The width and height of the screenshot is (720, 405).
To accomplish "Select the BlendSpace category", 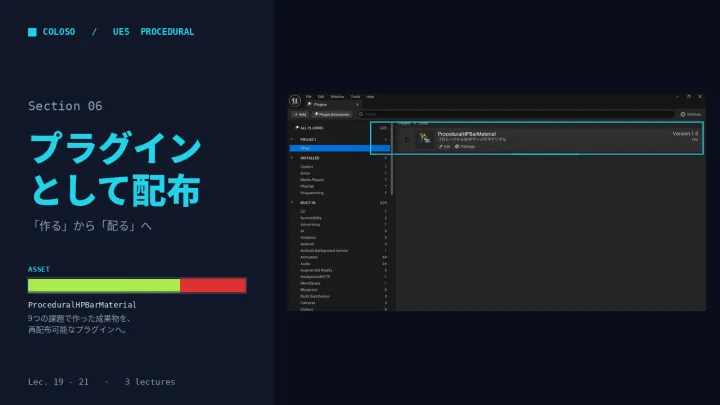I will 340,283.
